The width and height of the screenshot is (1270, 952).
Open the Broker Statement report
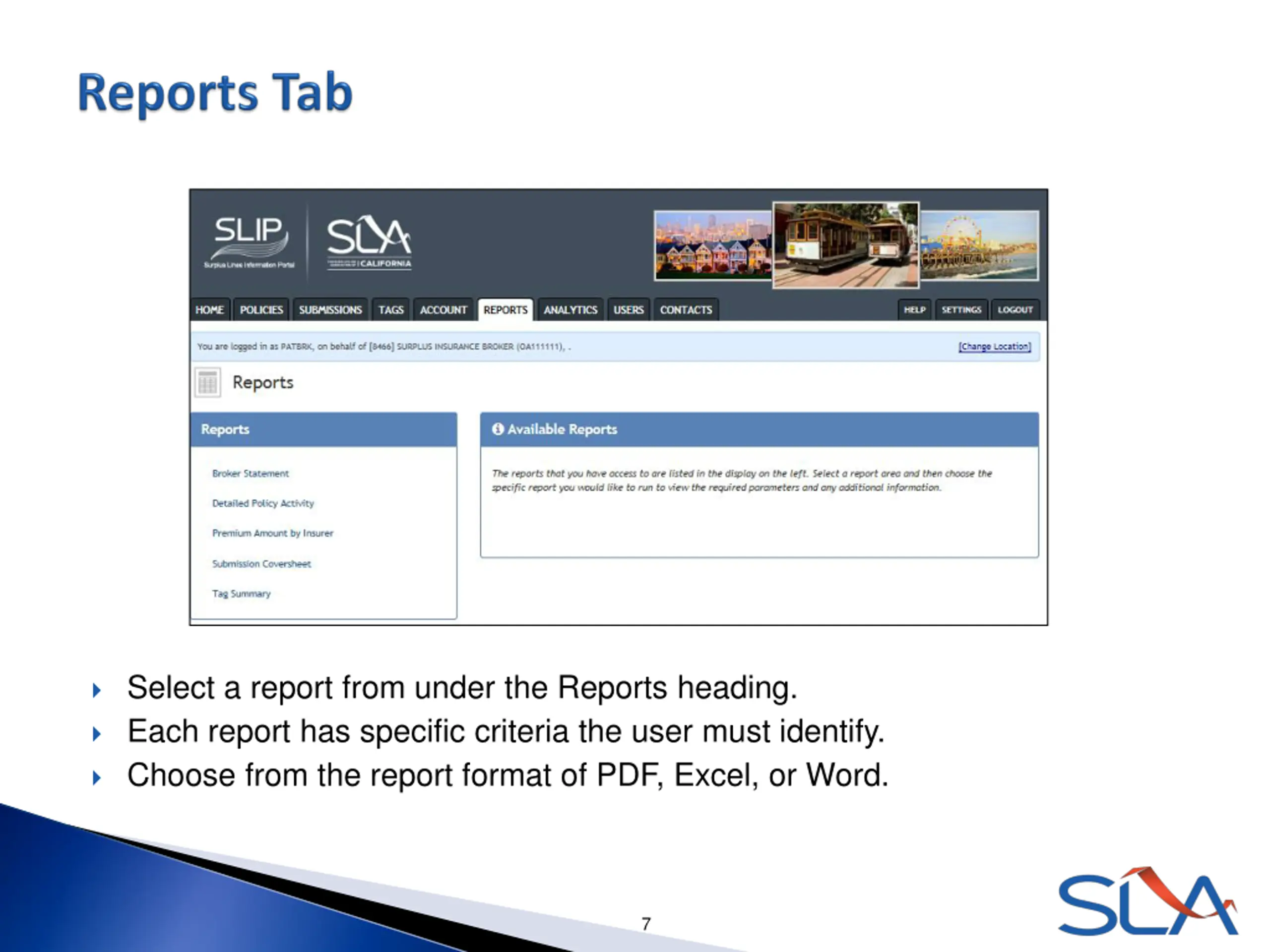pyautogui.click(x=251, y=474)
